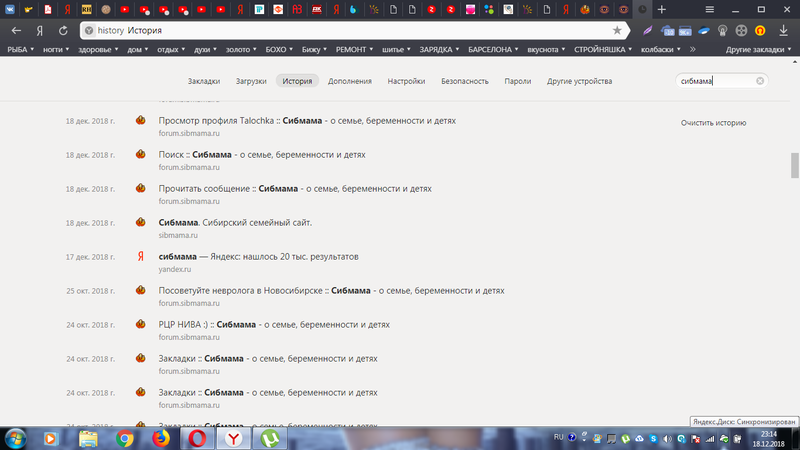The height and width of the screenshot is (450, 800).
Task: Click Skype icon in system tray
Action: click(653, 438)
